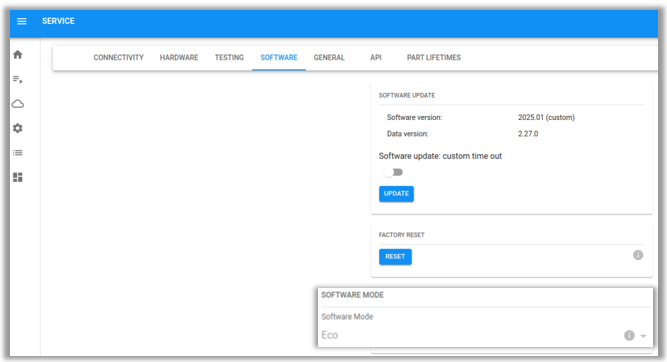
Task: Show Factory Reset info icon
Action: tap(638, 255)
